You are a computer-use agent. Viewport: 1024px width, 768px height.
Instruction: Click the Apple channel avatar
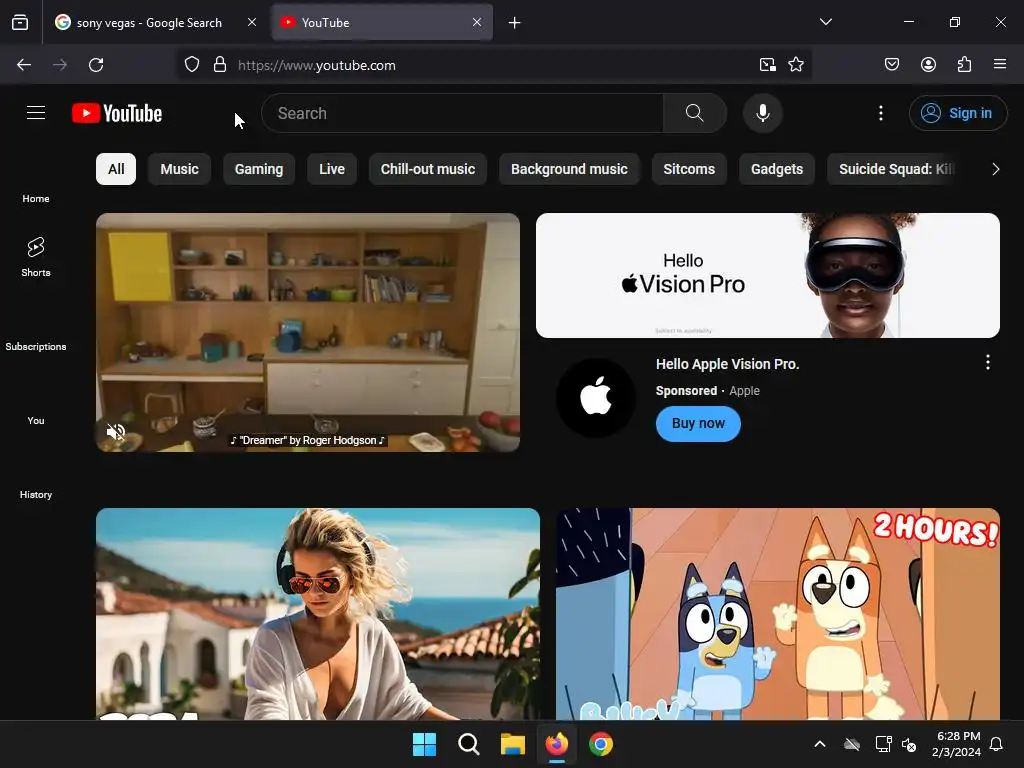pyautogui.click(x=596, y=398)
